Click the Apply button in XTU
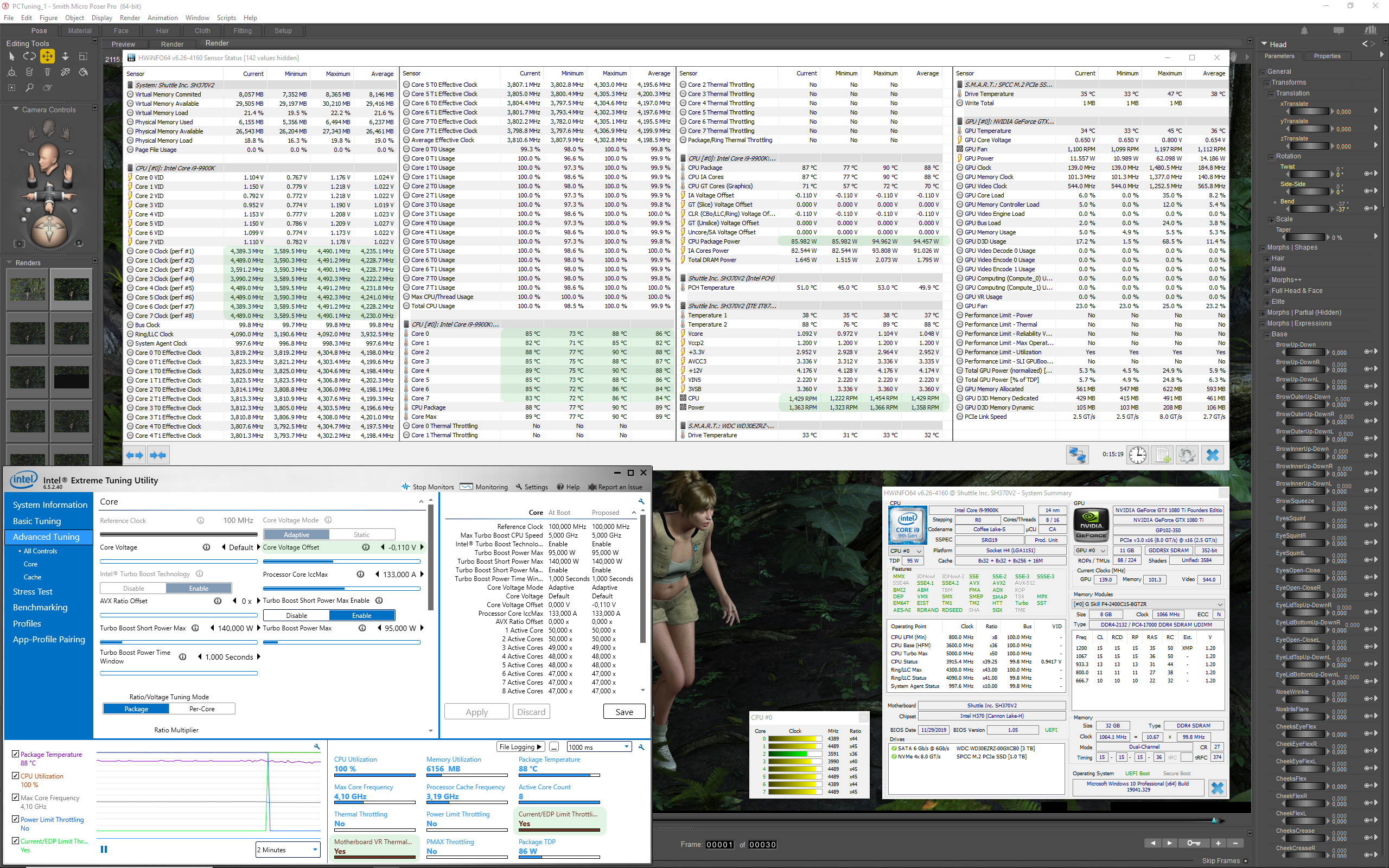Screen dimensions: 1389x868 pos(476,712)
